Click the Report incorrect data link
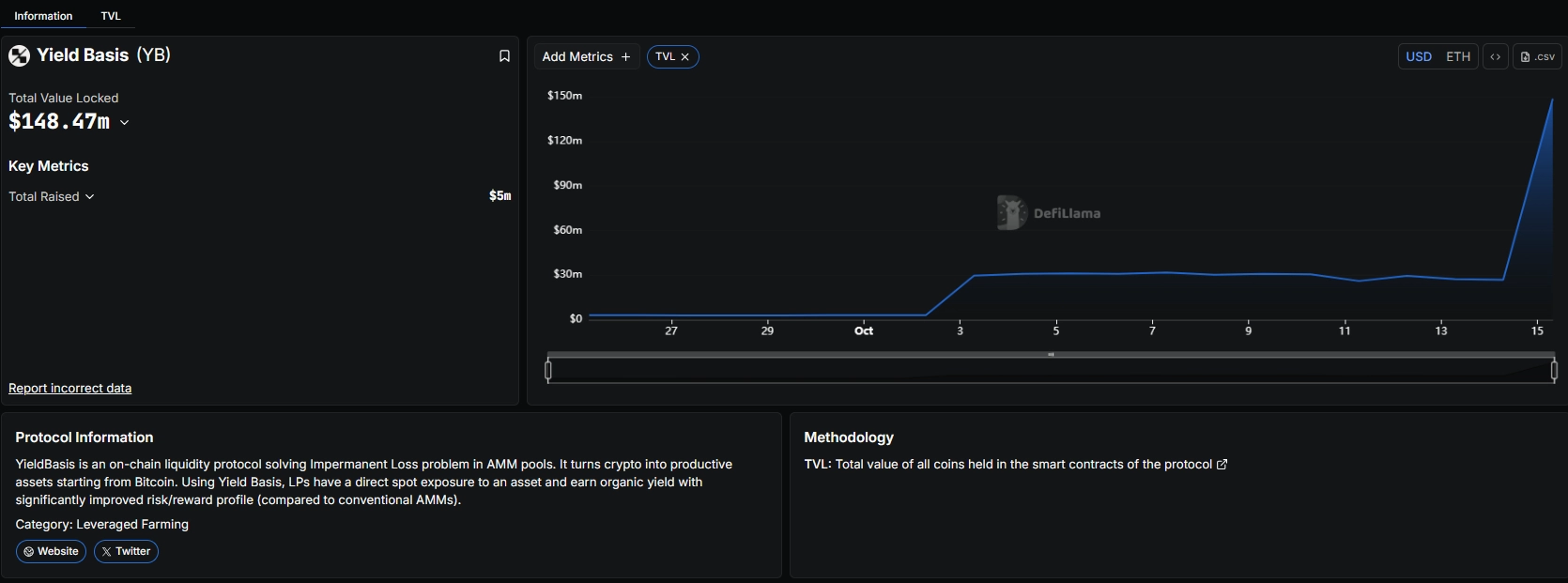This screenshot has height=583, width=1568. pyautogui.click(x=69, y=388)
